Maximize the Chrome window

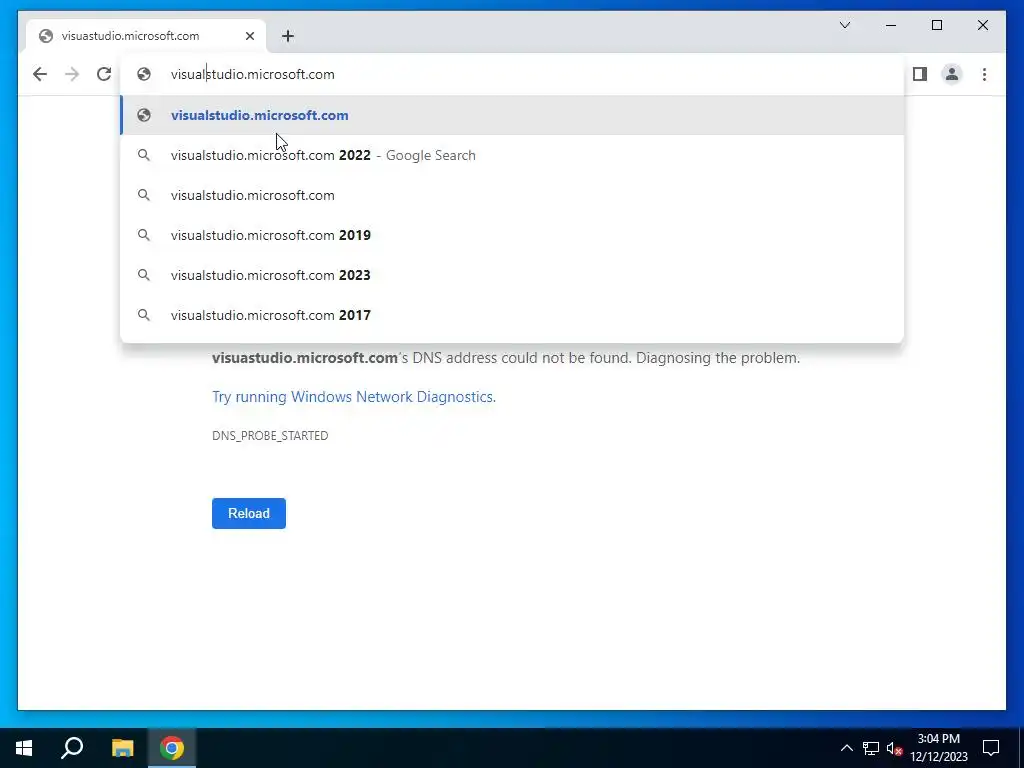tap(936, 25)
